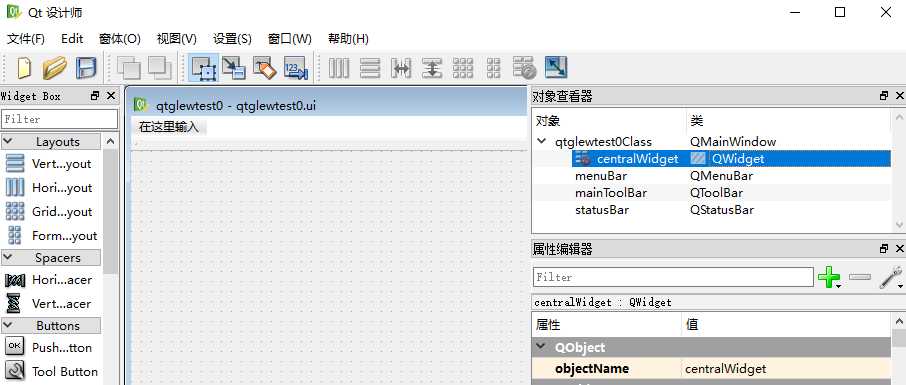The image size is (906, 385).
Task: Select the menuBar row in object tree
Action: point(711,176)
